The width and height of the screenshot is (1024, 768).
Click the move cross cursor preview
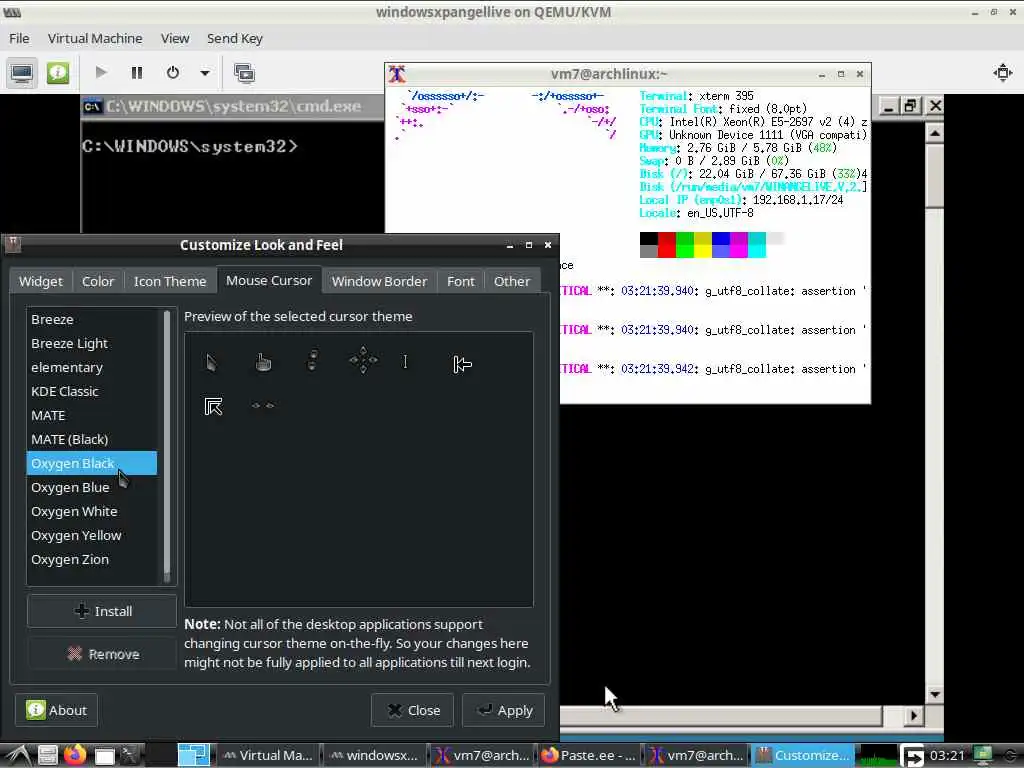pyautogui.click(x=363, y=360)
